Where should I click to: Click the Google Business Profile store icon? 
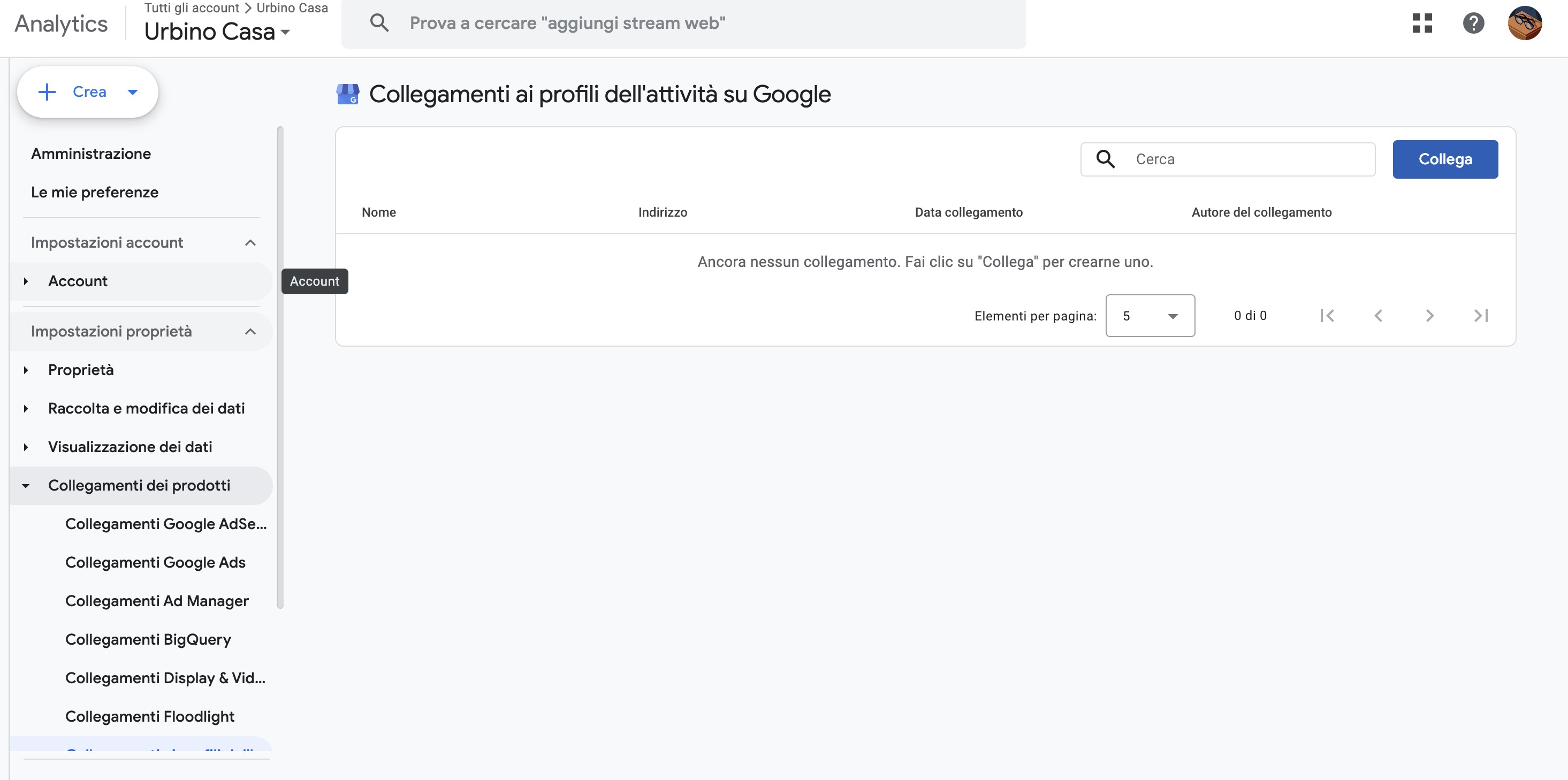click(x=347, y=94)
